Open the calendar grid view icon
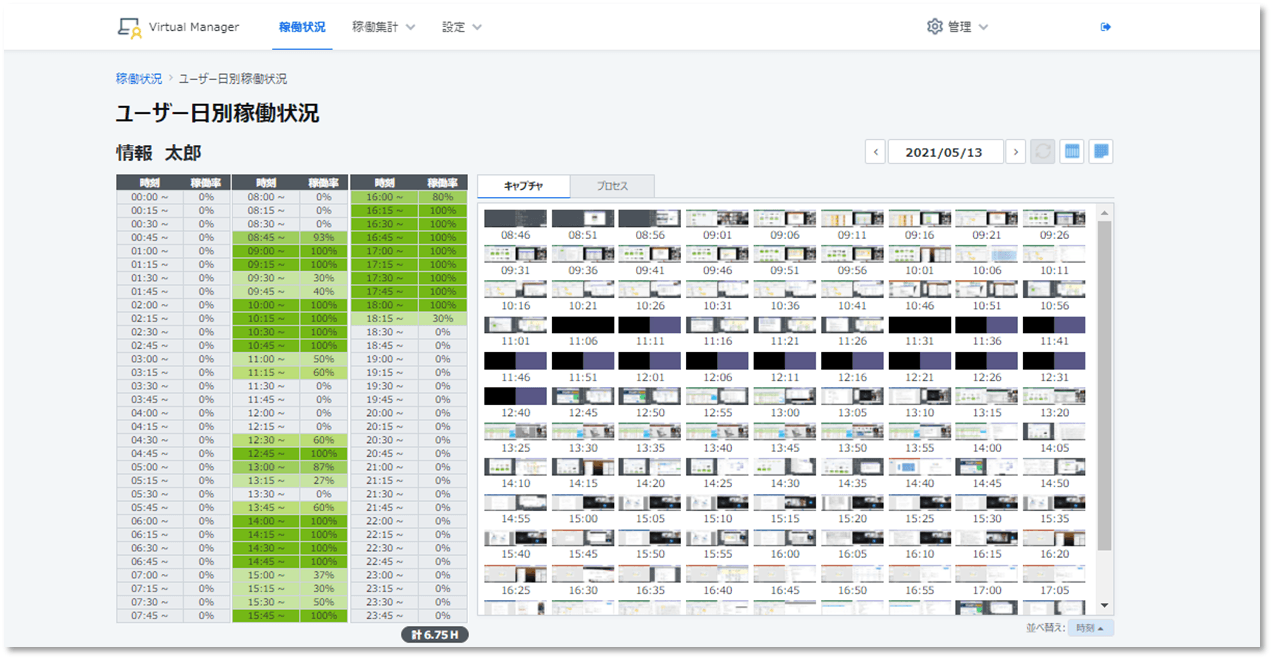The image size is (1273, 660). (x=1071, y=152)
